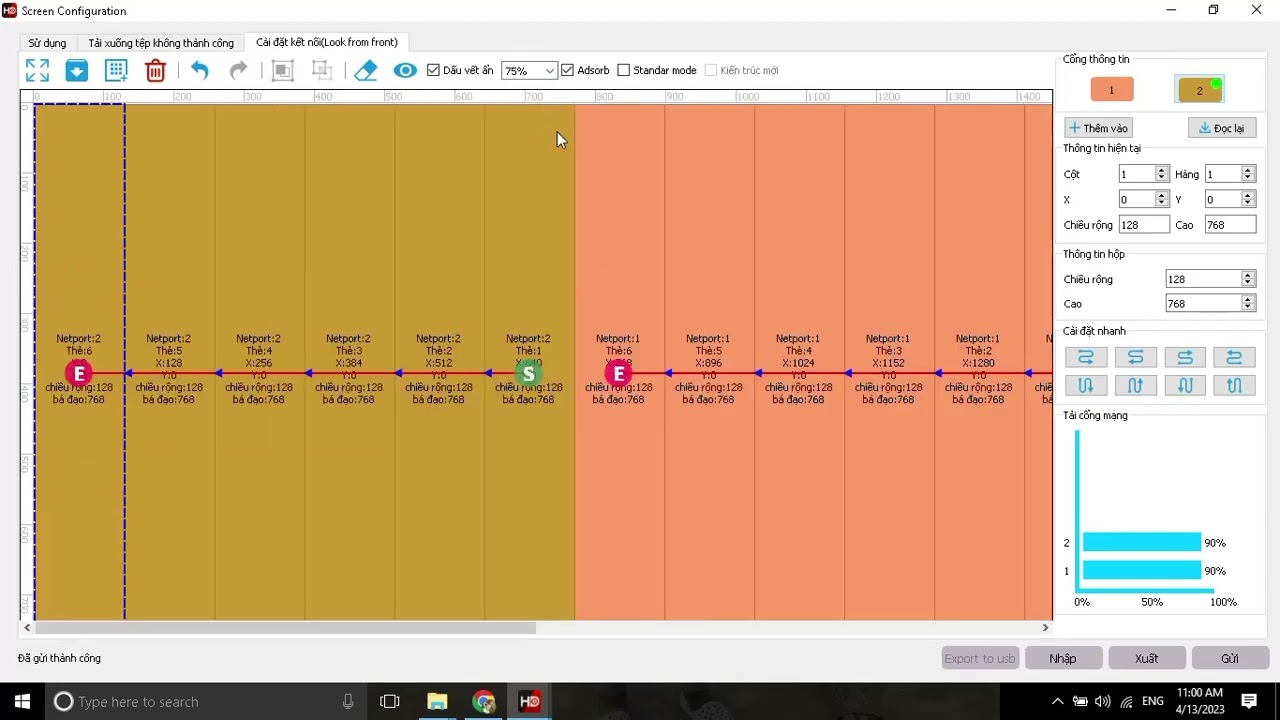Click the Gửi send button
The height and width of the screenshot is (720, 1280).
1230,658
